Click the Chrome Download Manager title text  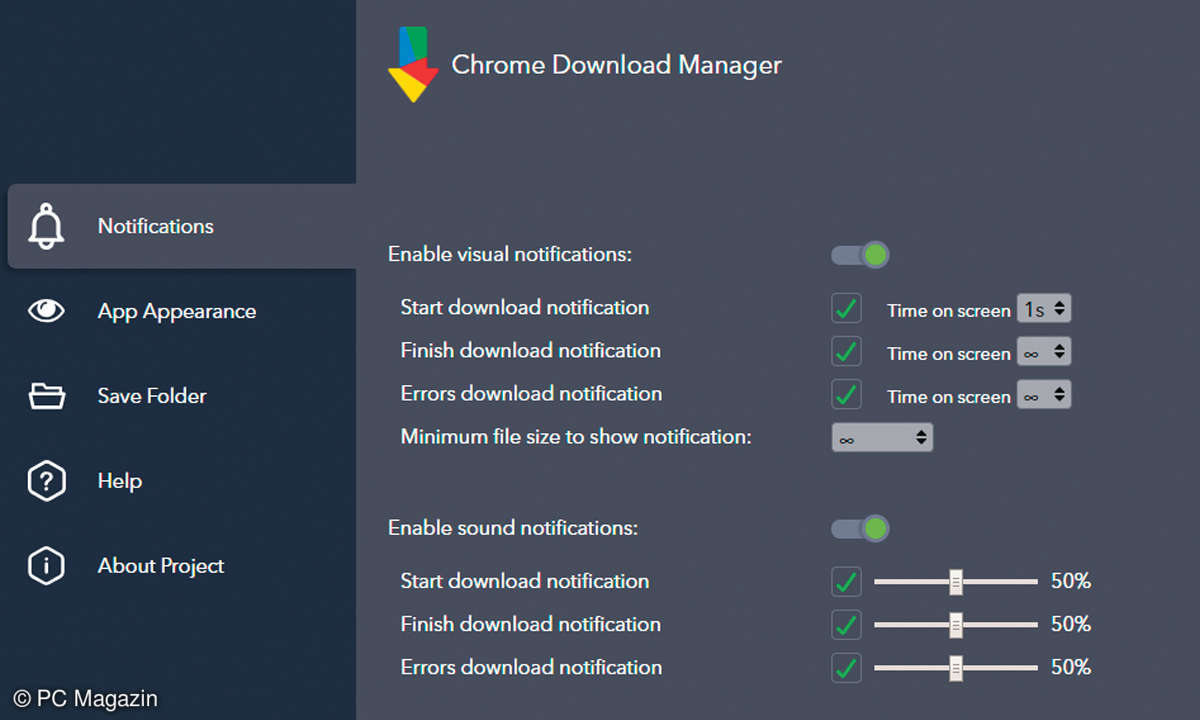tap(616, 65)
